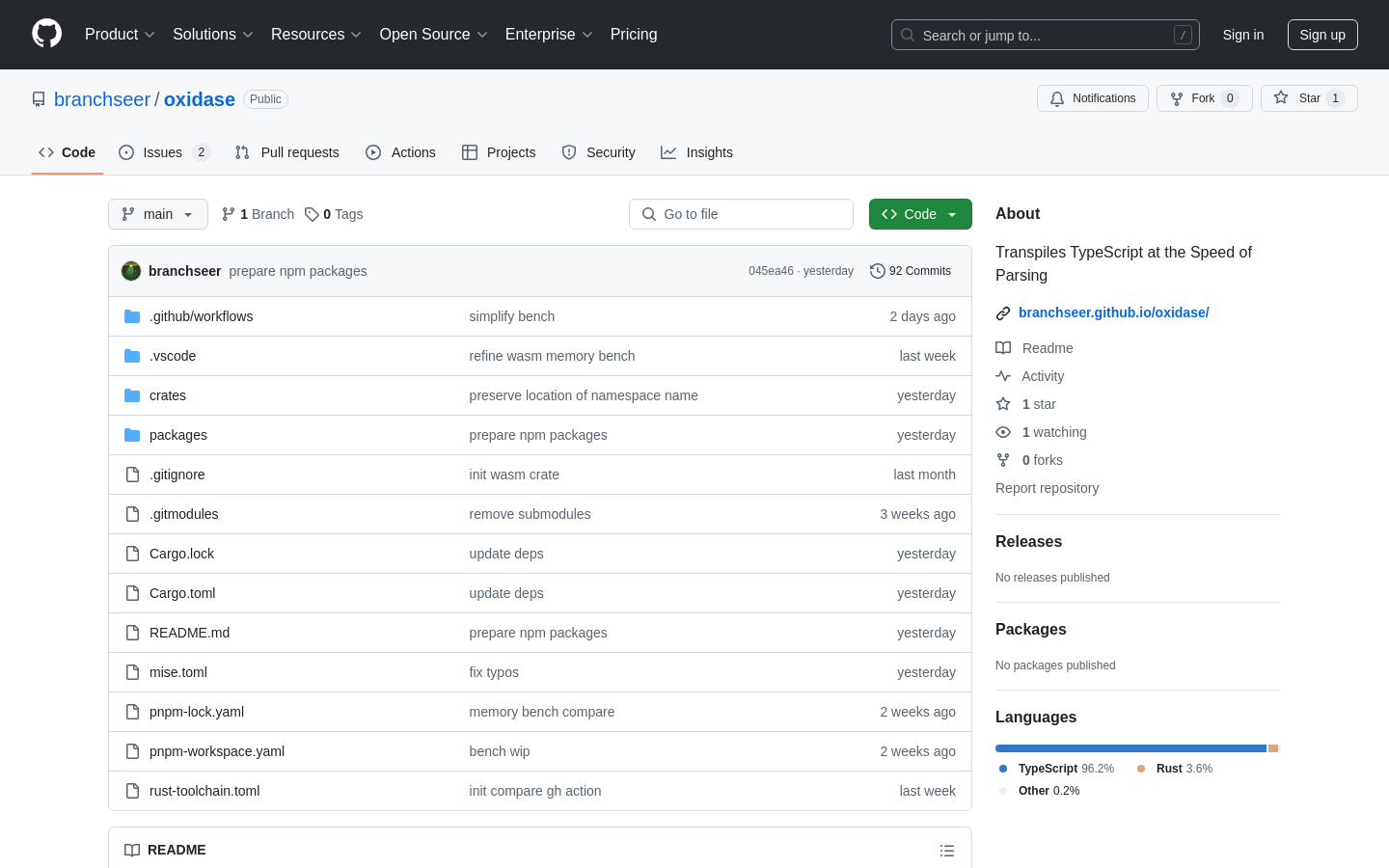Click in the Go to file field

(741, 214)
